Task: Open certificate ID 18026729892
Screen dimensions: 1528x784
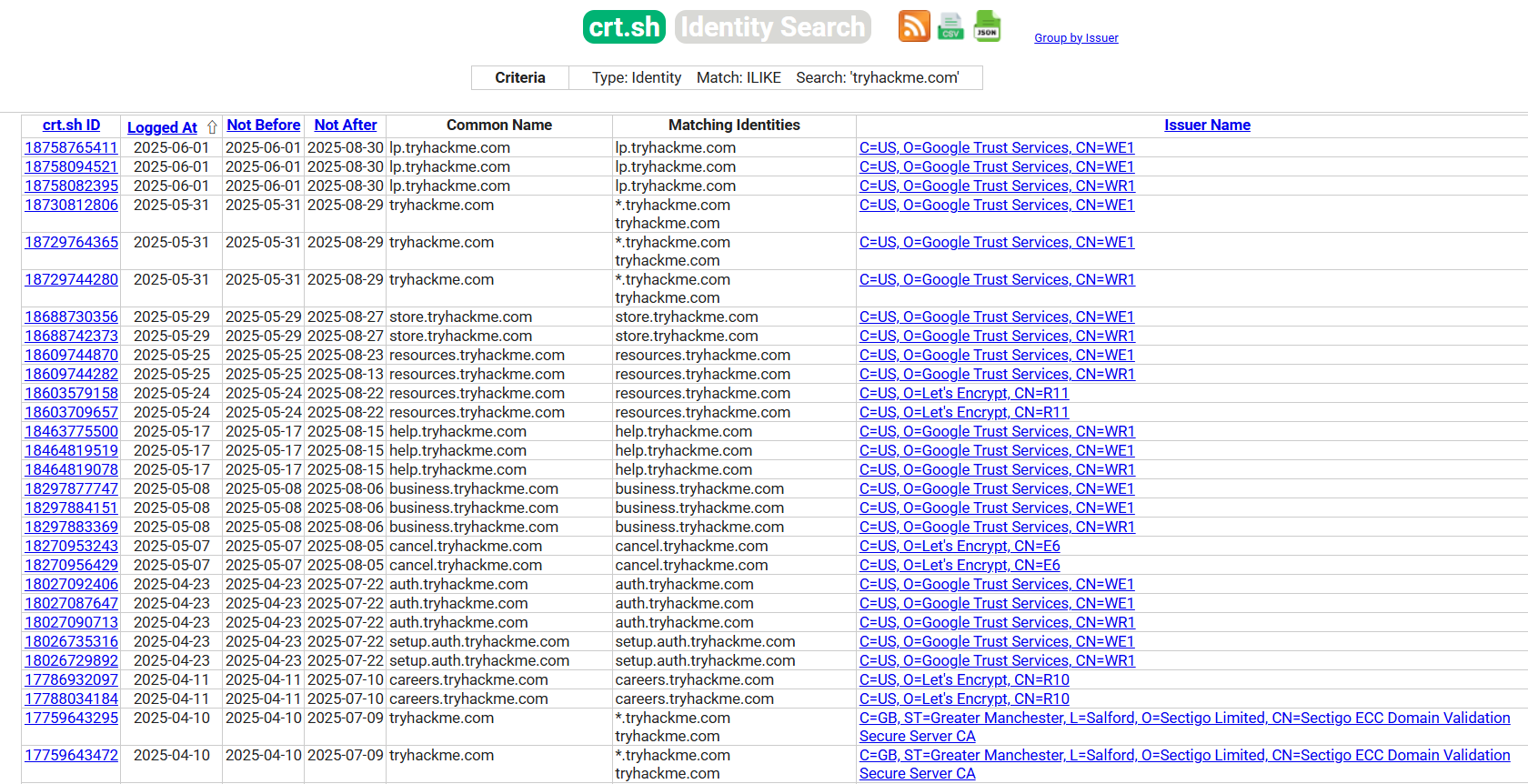Action: [x=71, y=660]
